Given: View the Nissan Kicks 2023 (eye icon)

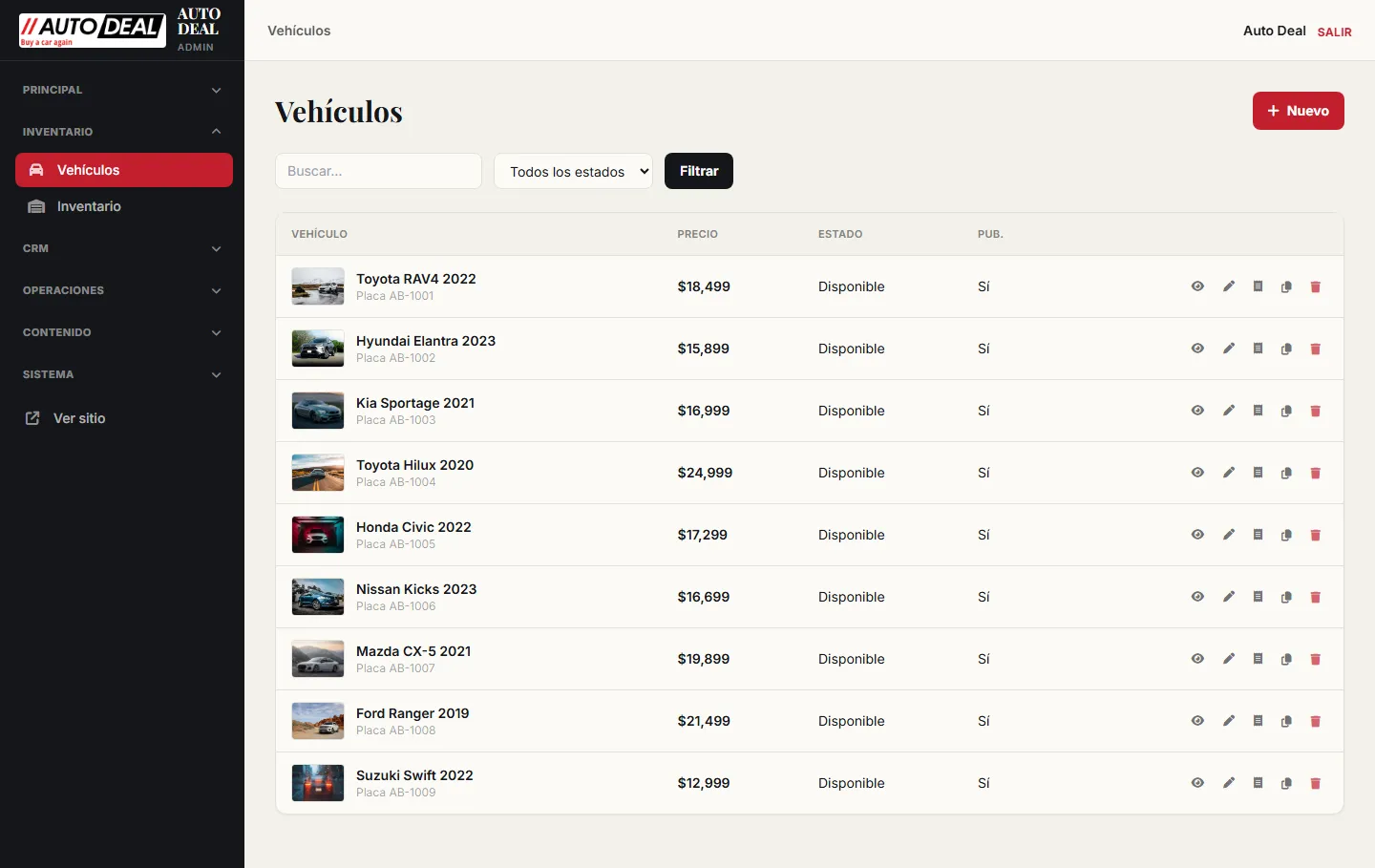Looking at the screenshot, I should (x=1197, y=597).
